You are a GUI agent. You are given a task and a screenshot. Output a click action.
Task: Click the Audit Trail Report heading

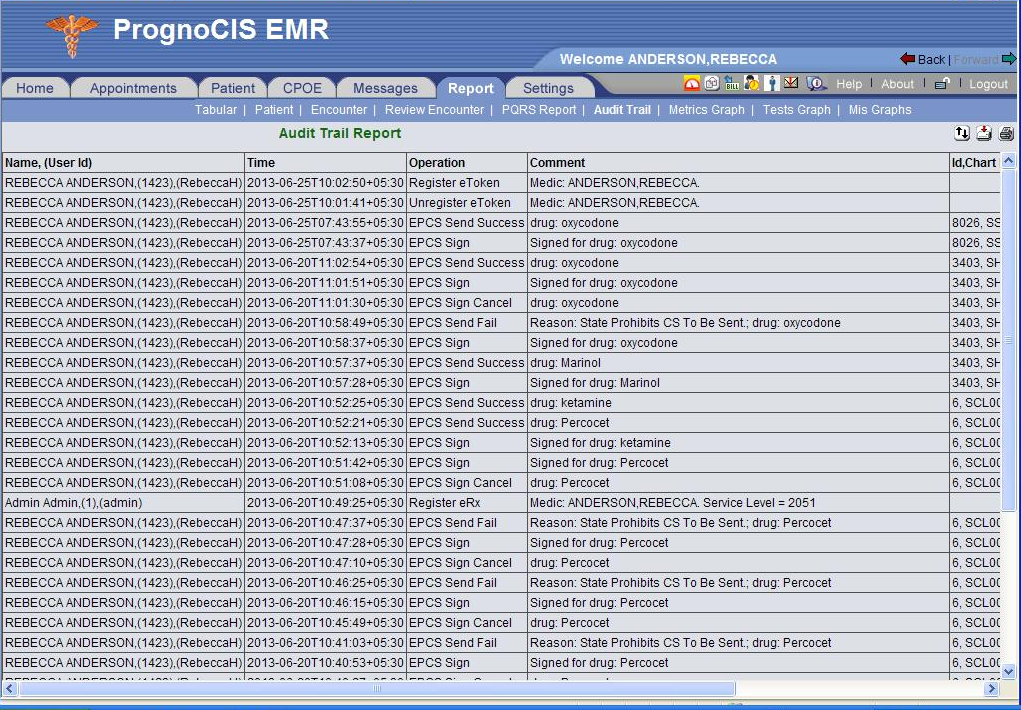340,133
